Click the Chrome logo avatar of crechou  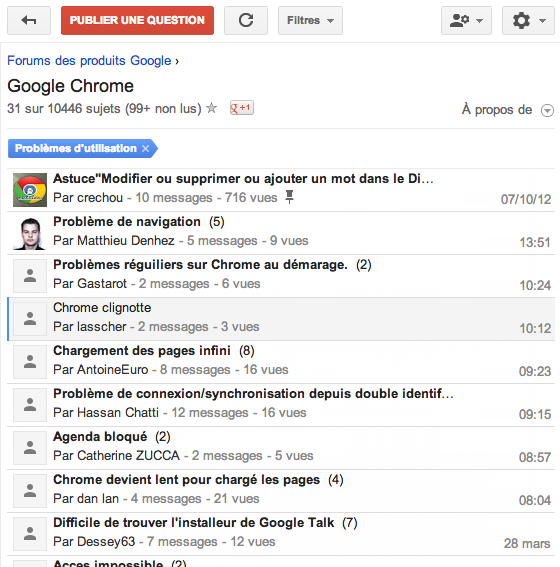30,190
